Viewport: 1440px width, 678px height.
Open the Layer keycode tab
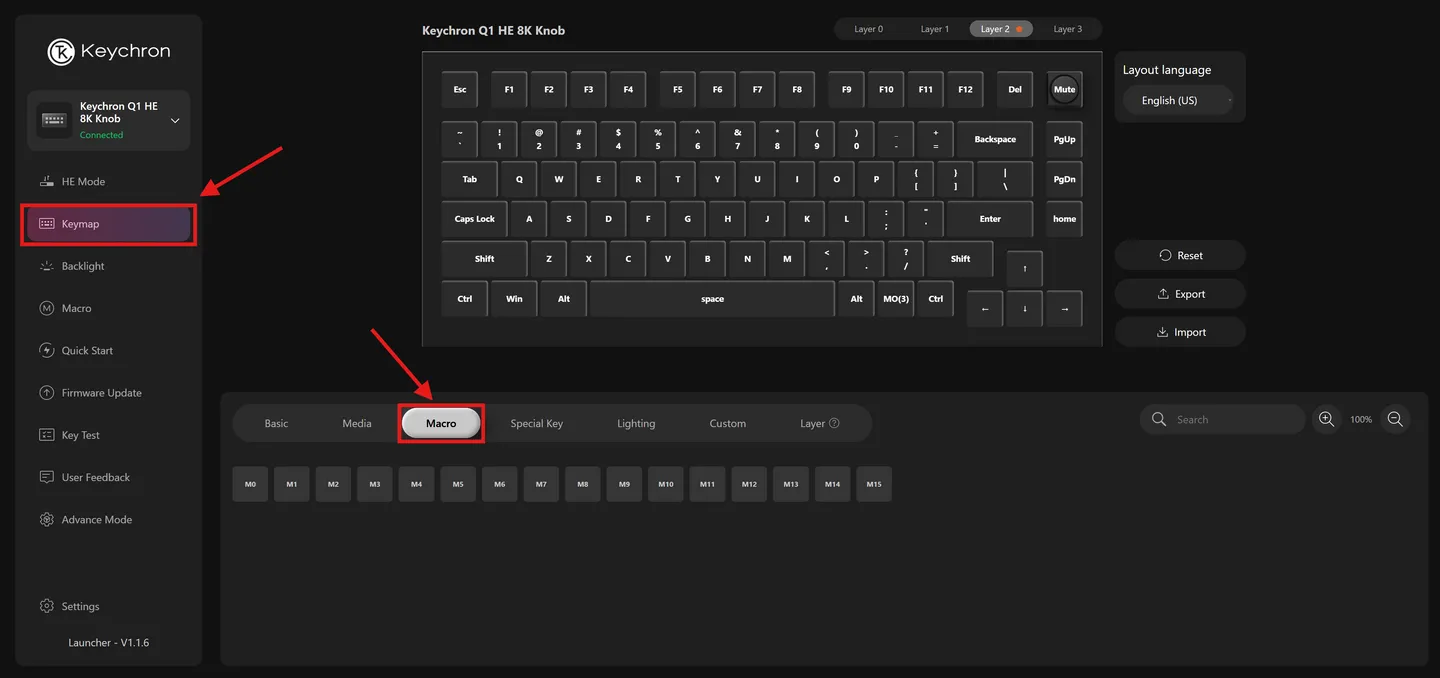pos(820,423)
